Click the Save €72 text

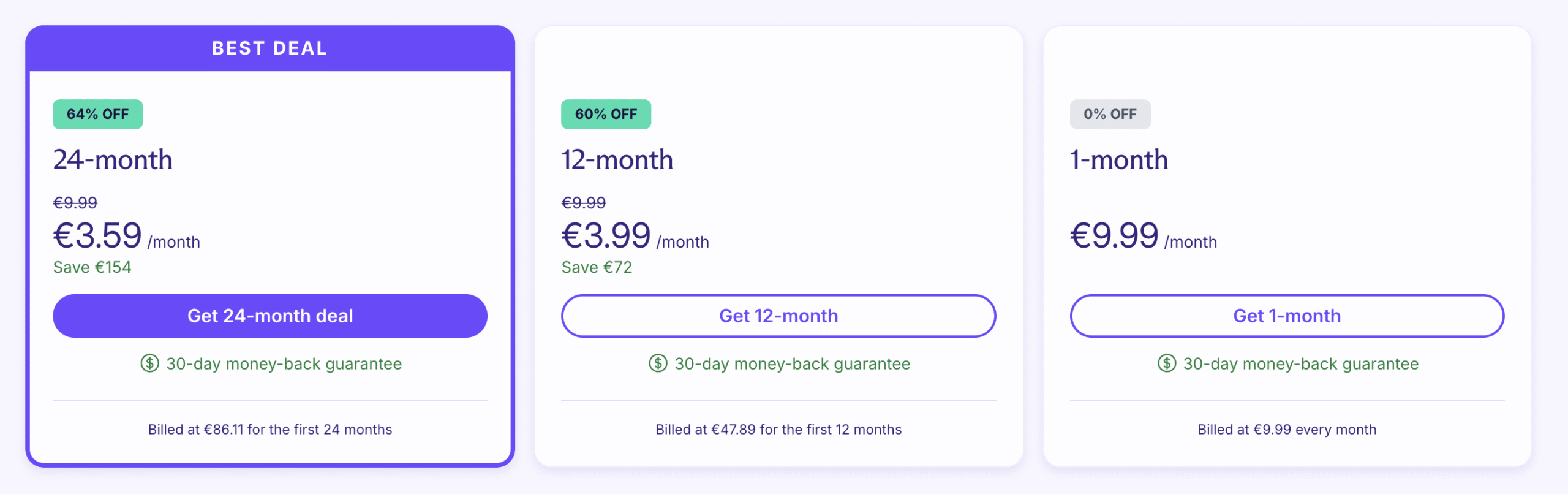(597, 267)
